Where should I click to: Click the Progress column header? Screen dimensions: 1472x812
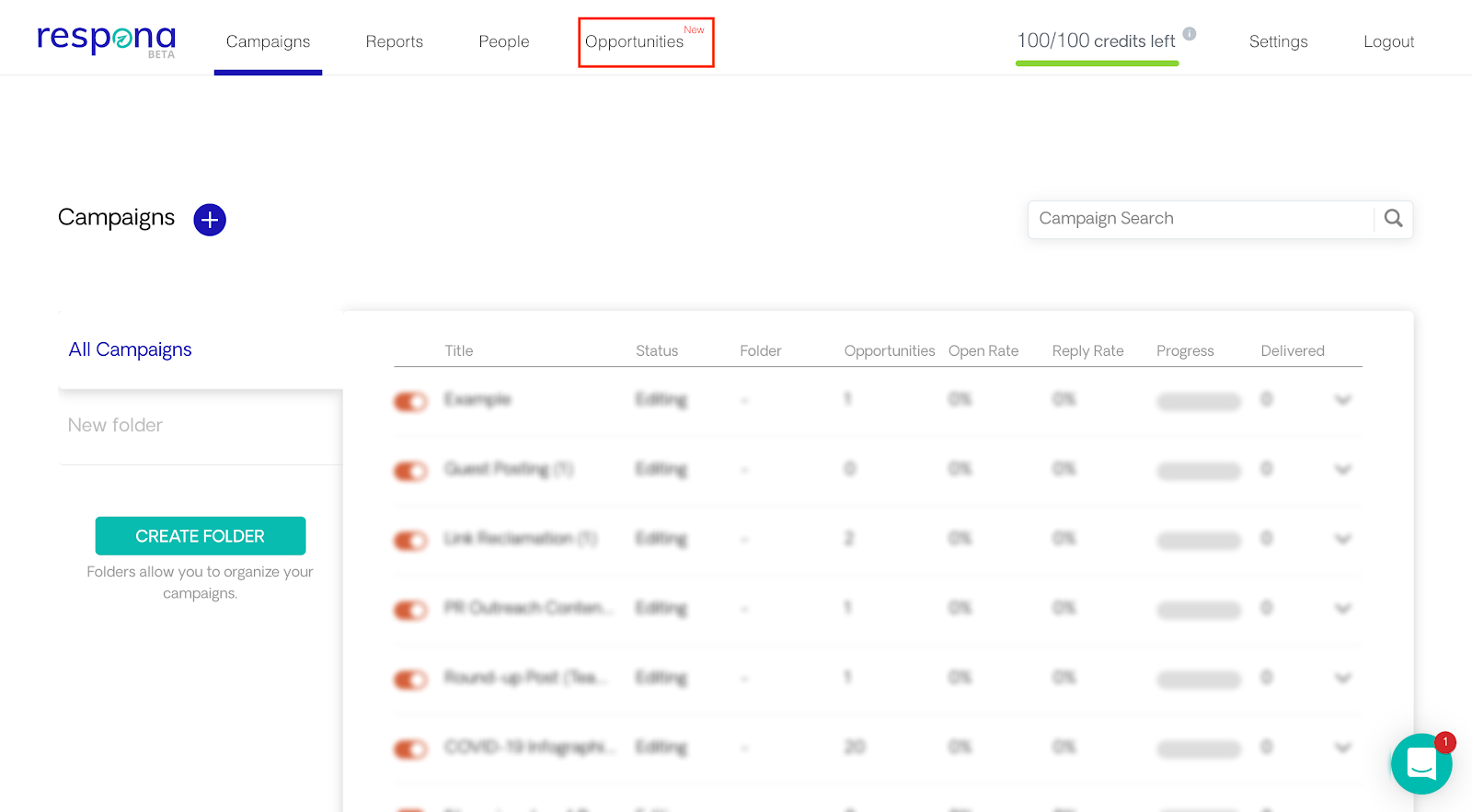1185,350
